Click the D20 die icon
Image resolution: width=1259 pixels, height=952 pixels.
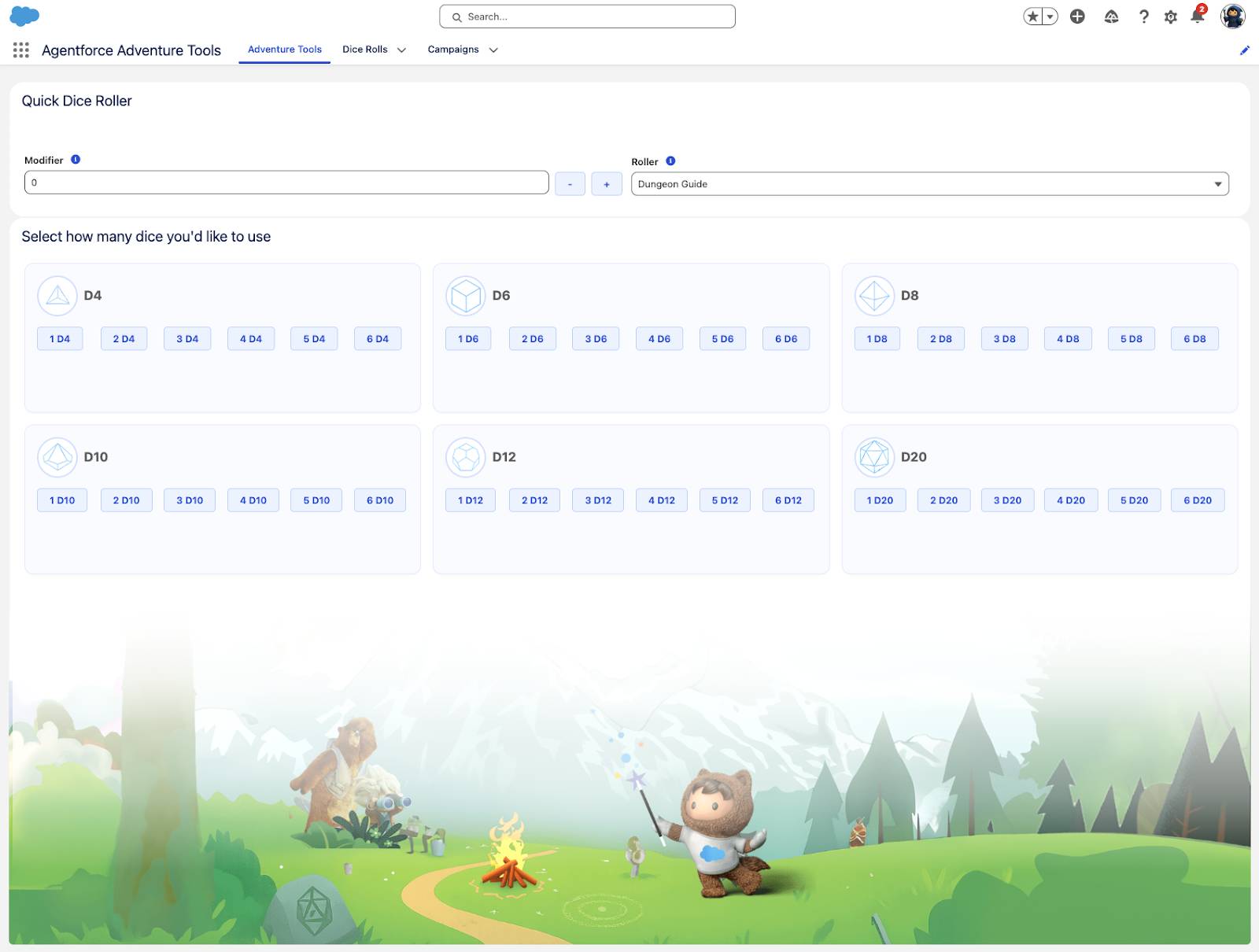[x=875, y=456]
